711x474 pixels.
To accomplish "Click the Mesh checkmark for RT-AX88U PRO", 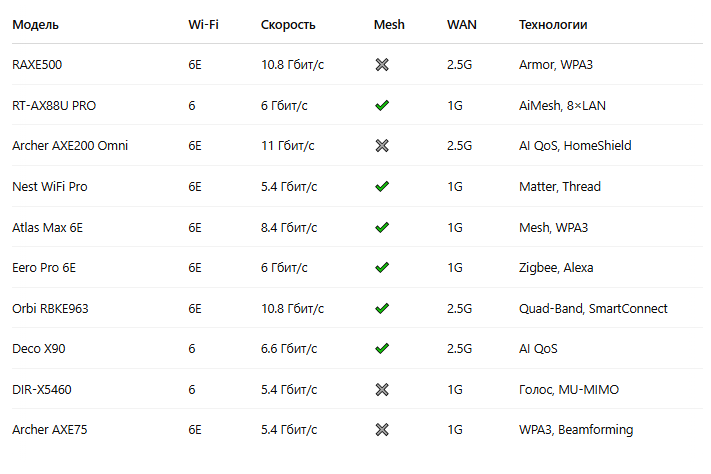I will pyautogui.click(x=381, y=105).
